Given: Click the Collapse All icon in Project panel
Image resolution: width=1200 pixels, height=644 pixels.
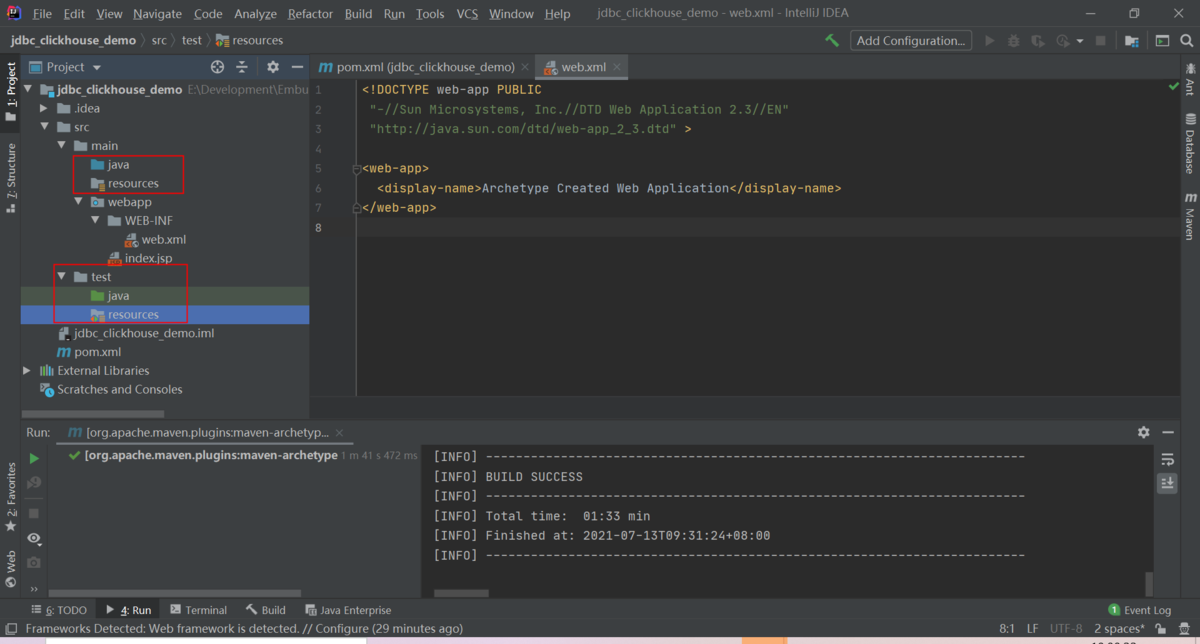Looking at the screenshot, I should (x=242, y=67).
